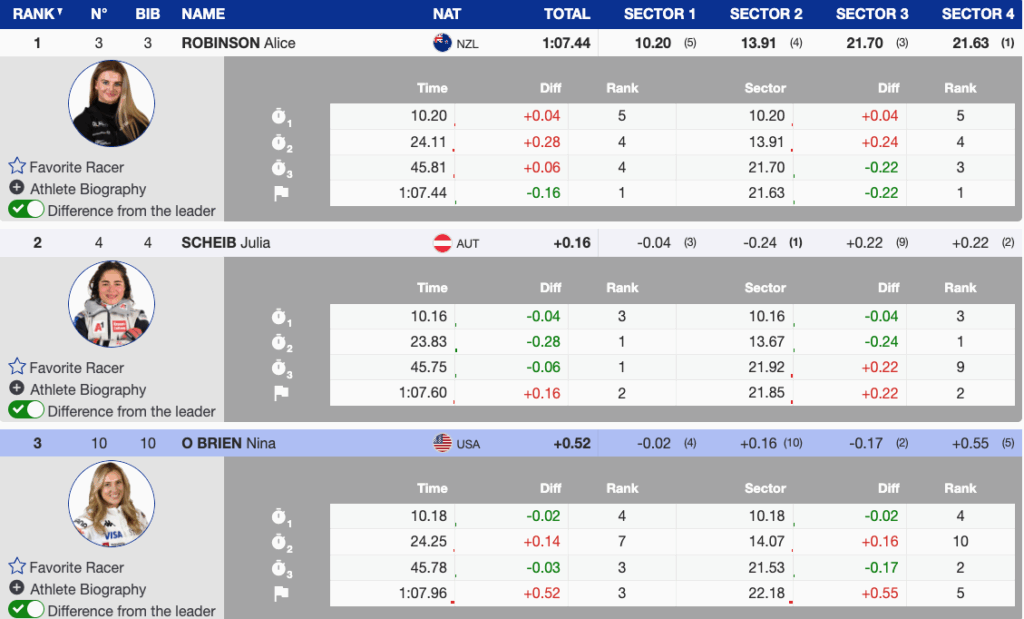Click the SECTOR 4 column header
Image resolution: width=1024 pixels, height=619 pixels.
click(x=977, y=14)
